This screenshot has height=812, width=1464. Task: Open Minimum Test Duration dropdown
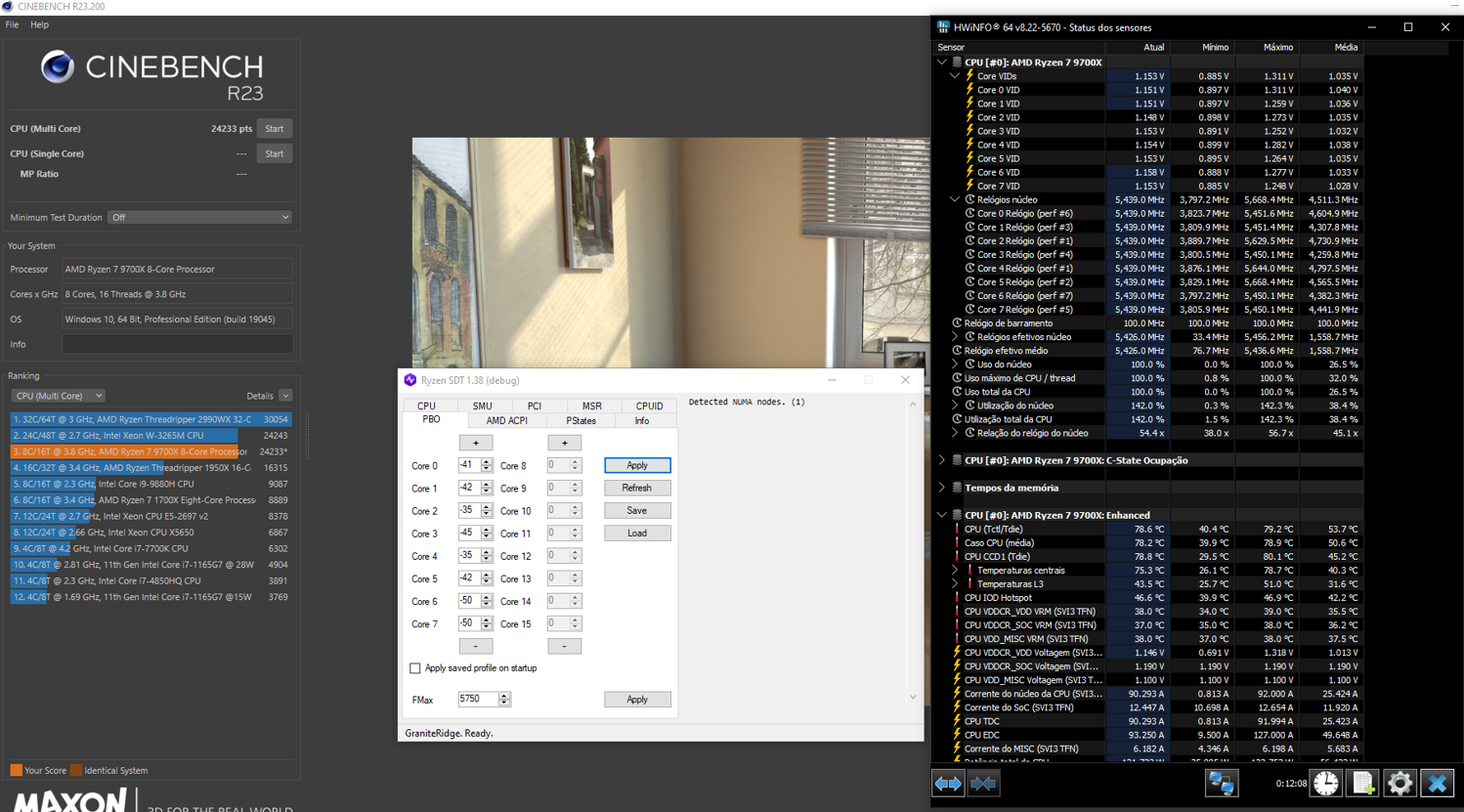click(200, 218)
